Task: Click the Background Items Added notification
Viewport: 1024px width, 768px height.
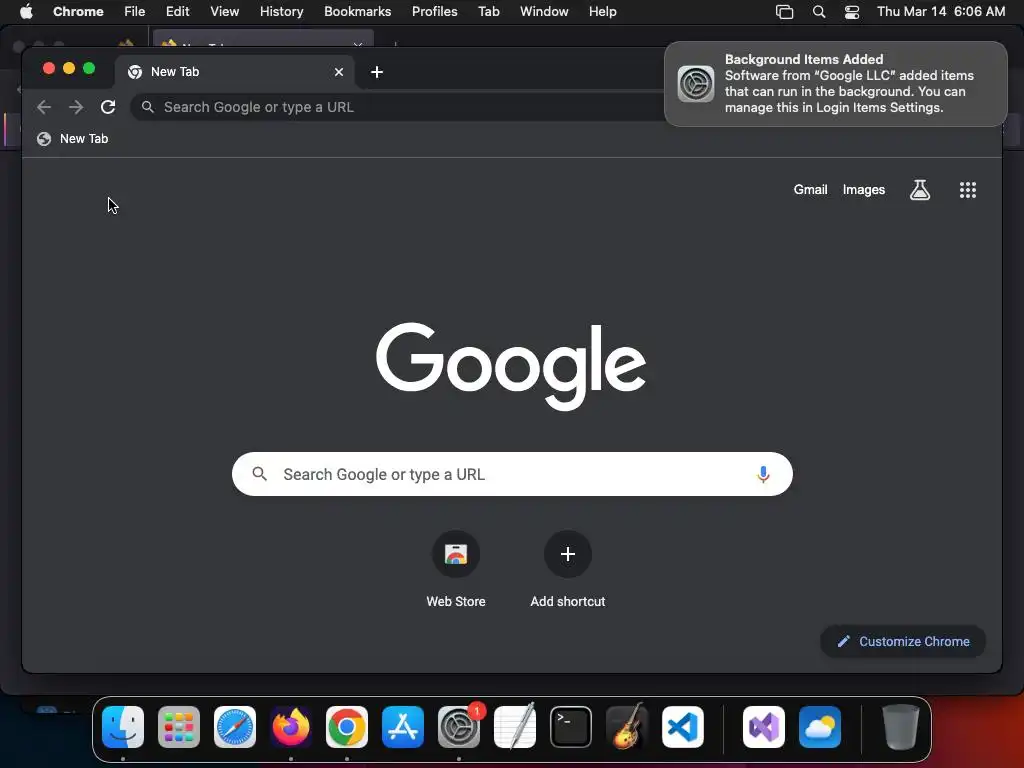Action: tap(835, 84)
